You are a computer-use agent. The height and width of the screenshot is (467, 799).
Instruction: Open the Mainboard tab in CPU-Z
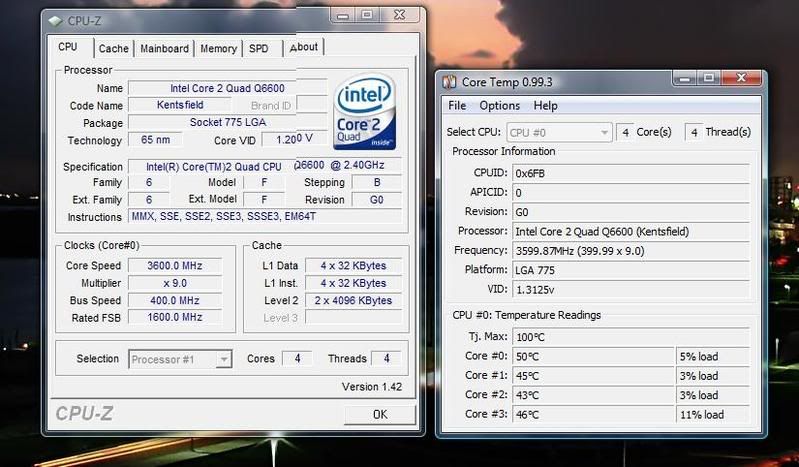(164, 48)
